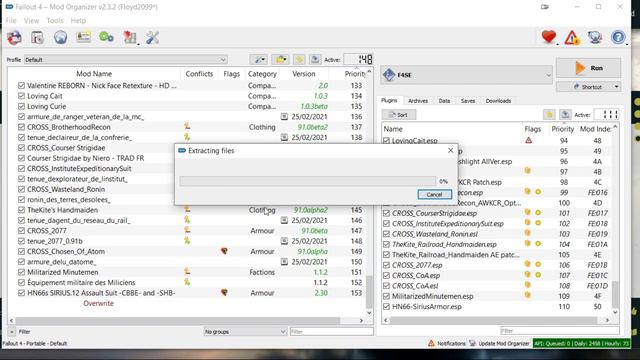640x360 pixels.
Task: Click the create backup icon above mod list
Action: coord(315,60)
